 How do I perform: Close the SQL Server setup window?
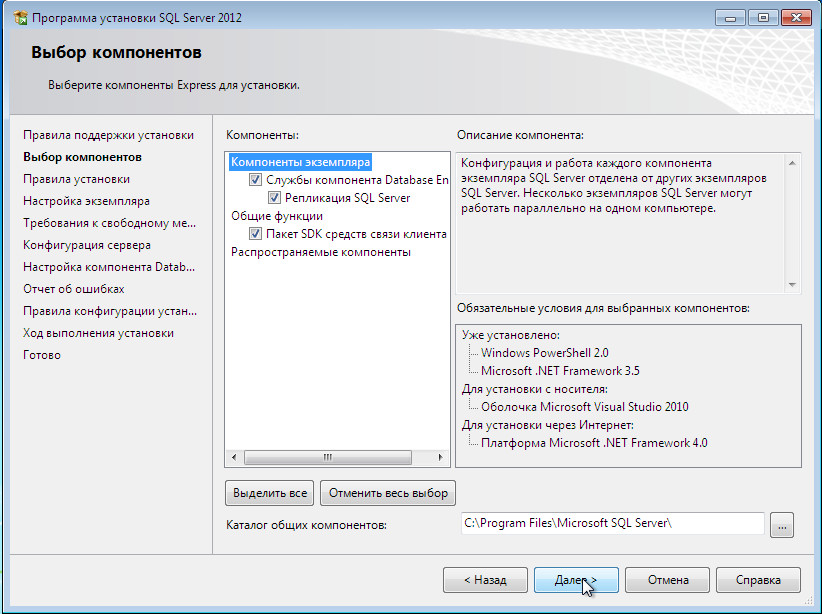tap(796, 18)
